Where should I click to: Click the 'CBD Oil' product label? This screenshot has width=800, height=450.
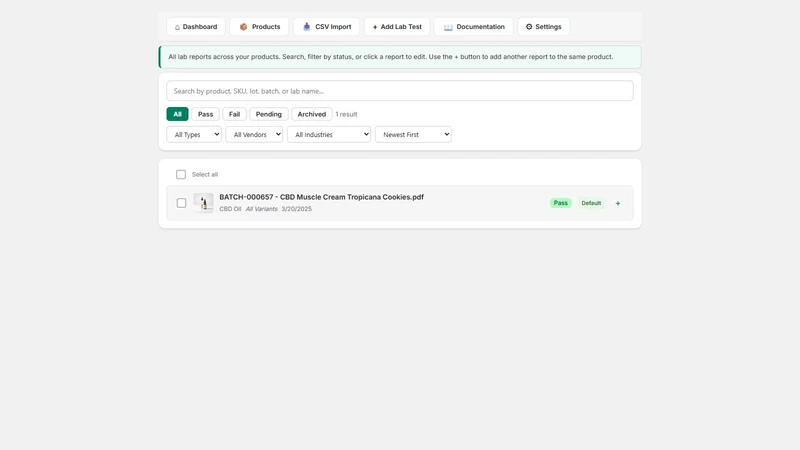point(230,209)
